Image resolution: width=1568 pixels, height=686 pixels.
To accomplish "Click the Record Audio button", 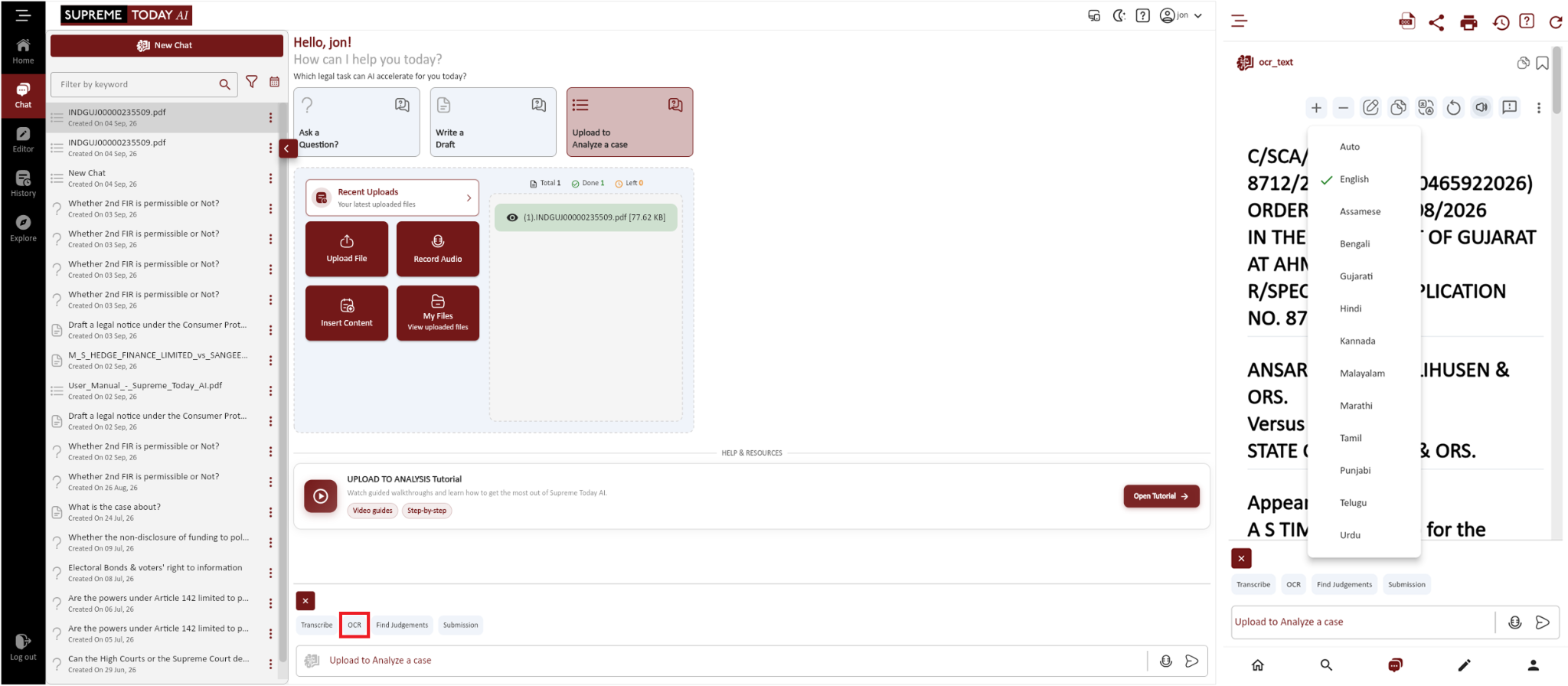I will pos(438,249).
